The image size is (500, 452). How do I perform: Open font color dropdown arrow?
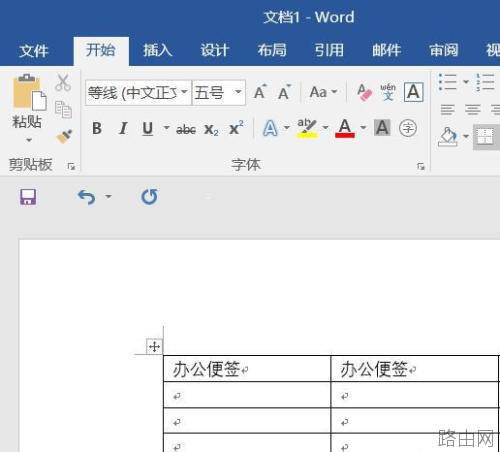click(x=363, y=128)
